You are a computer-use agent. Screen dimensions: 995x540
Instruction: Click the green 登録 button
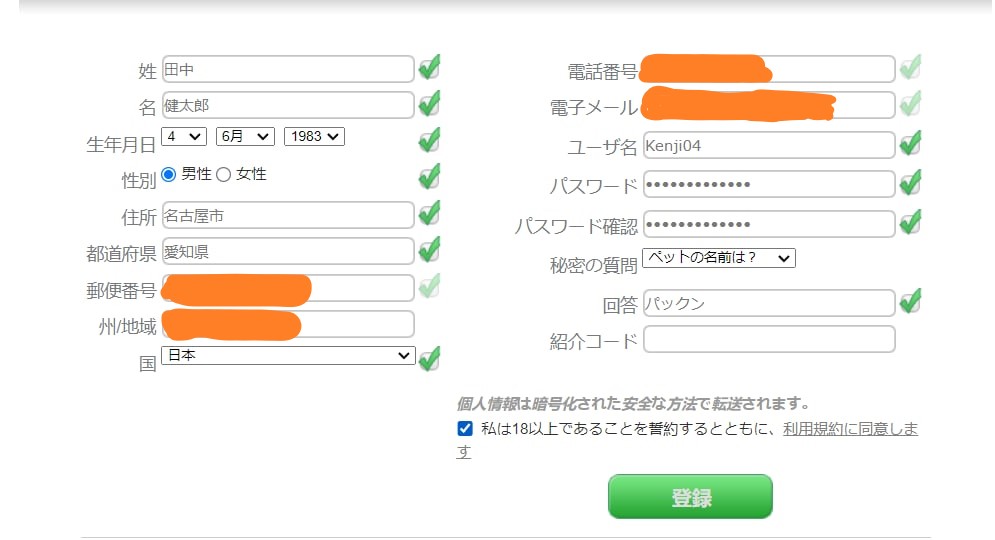[690, 497]
